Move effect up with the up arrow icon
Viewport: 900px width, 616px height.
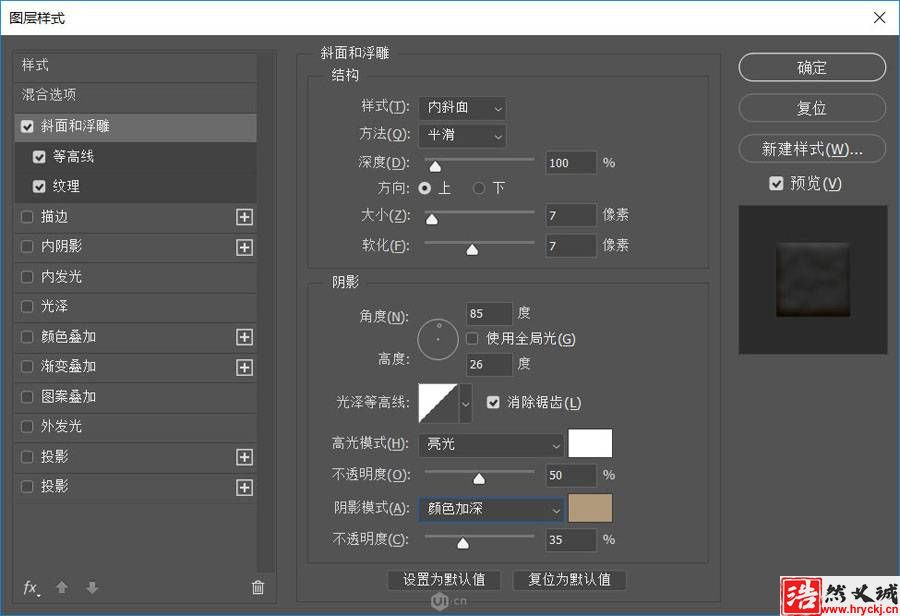[x=62, y=587]
